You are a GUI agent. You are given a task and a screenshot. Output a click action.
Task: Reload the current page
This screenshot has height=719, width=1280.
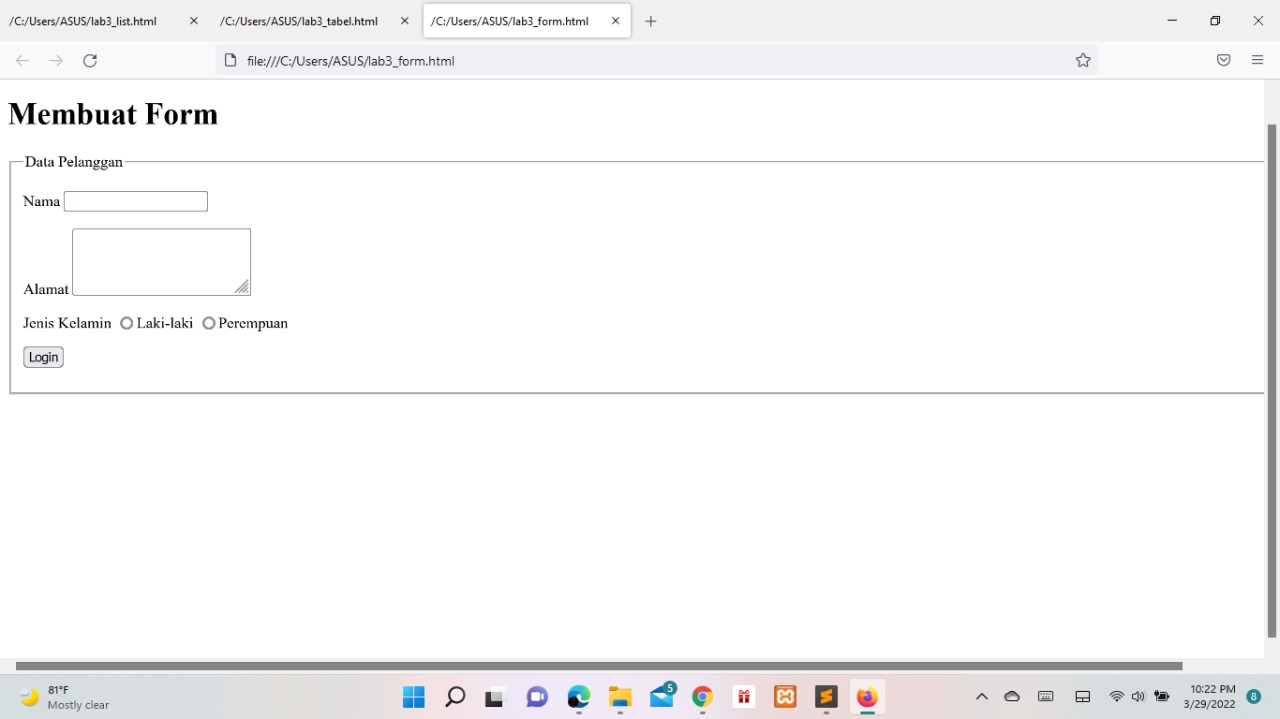90,61
